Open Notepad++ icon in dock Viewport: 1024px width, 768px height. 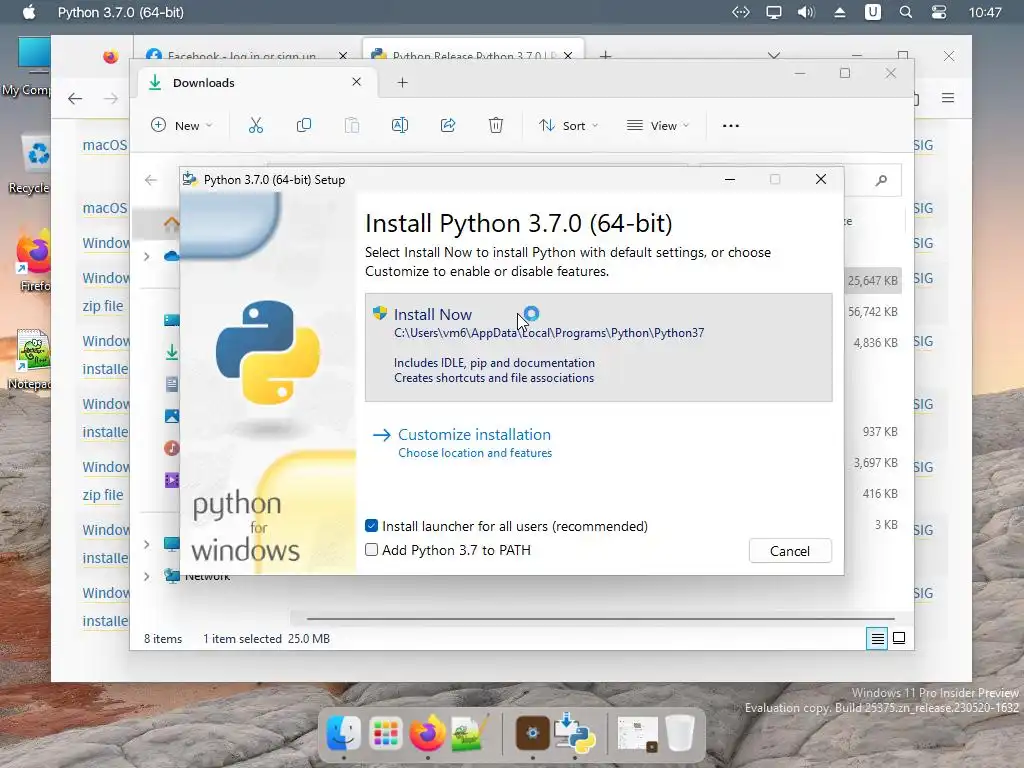pos(469,733)
